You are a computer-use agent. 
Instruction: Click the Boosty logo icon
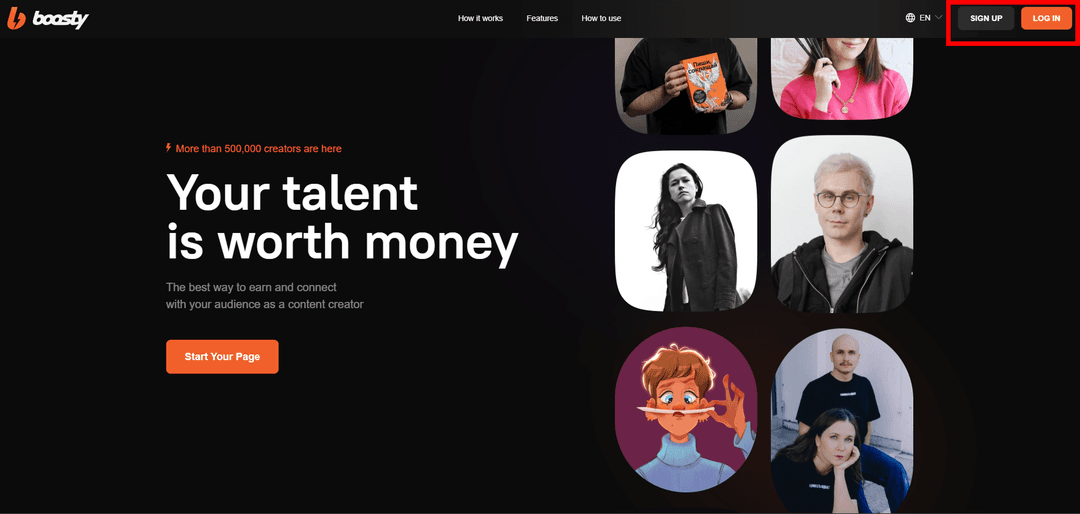coord(16,20)
